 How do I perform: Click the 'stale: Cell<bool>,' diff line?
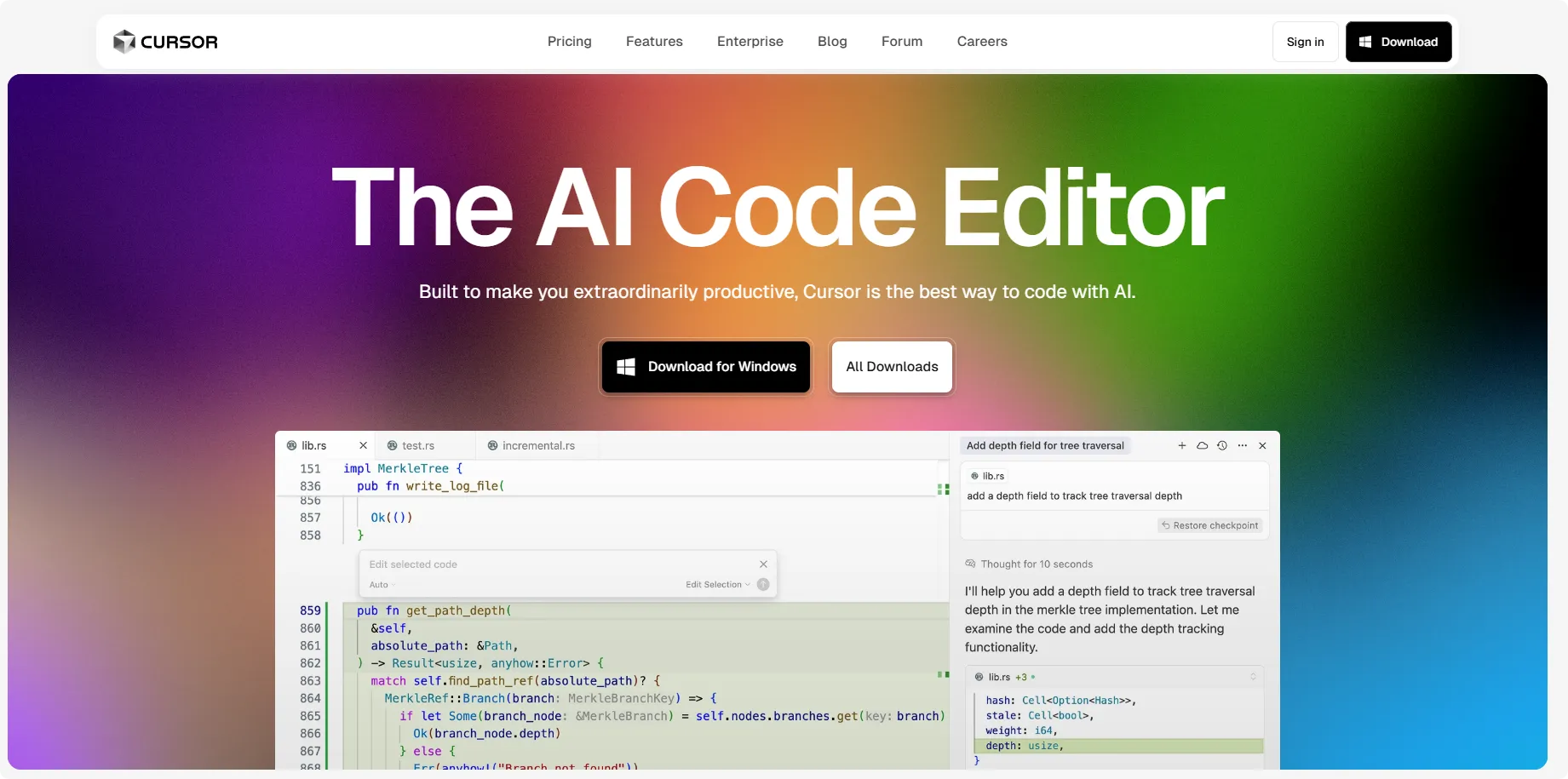pos(1039,716)
